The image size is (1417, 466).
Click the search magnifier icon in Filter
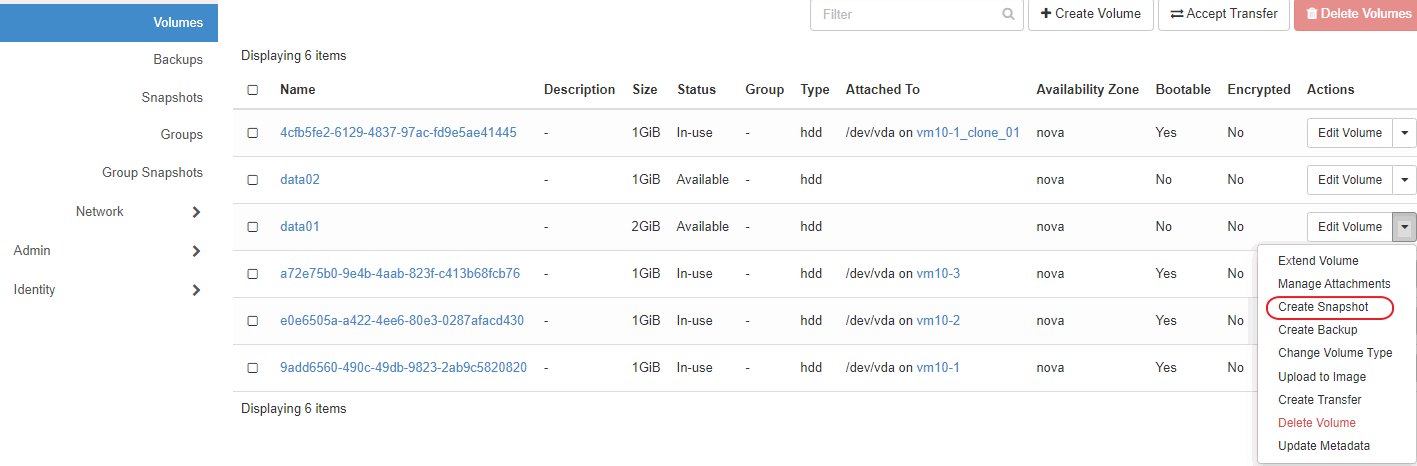tap(1008, 14)
